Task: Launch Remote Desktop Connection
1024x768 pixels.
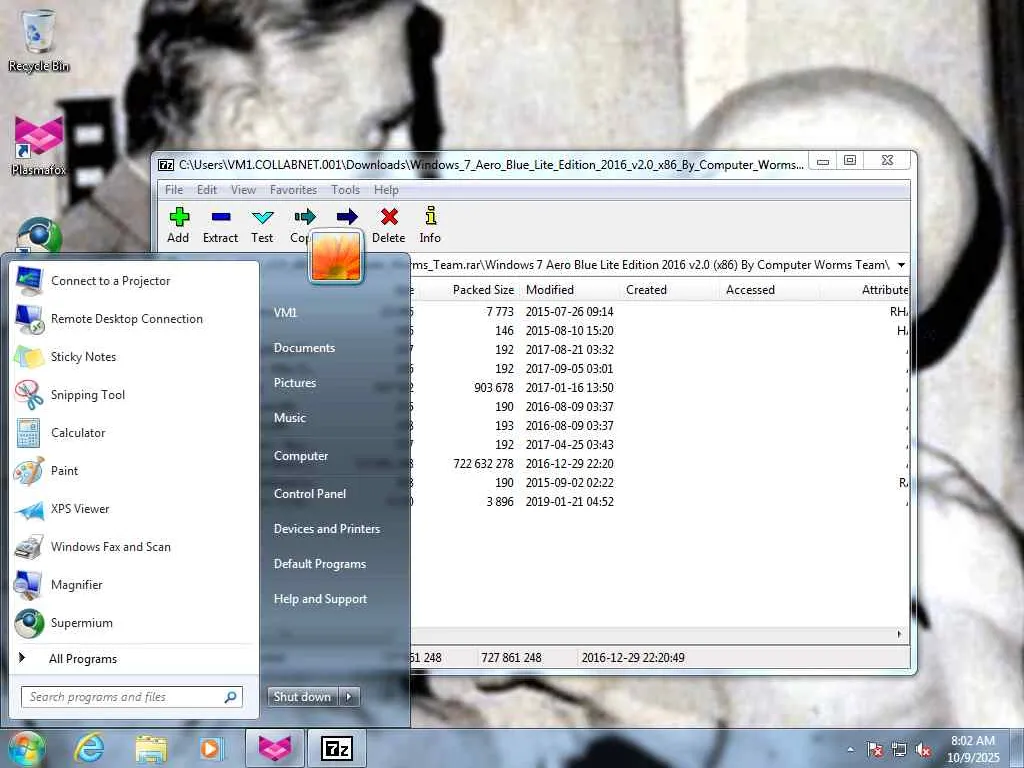Action: (134, 319)
